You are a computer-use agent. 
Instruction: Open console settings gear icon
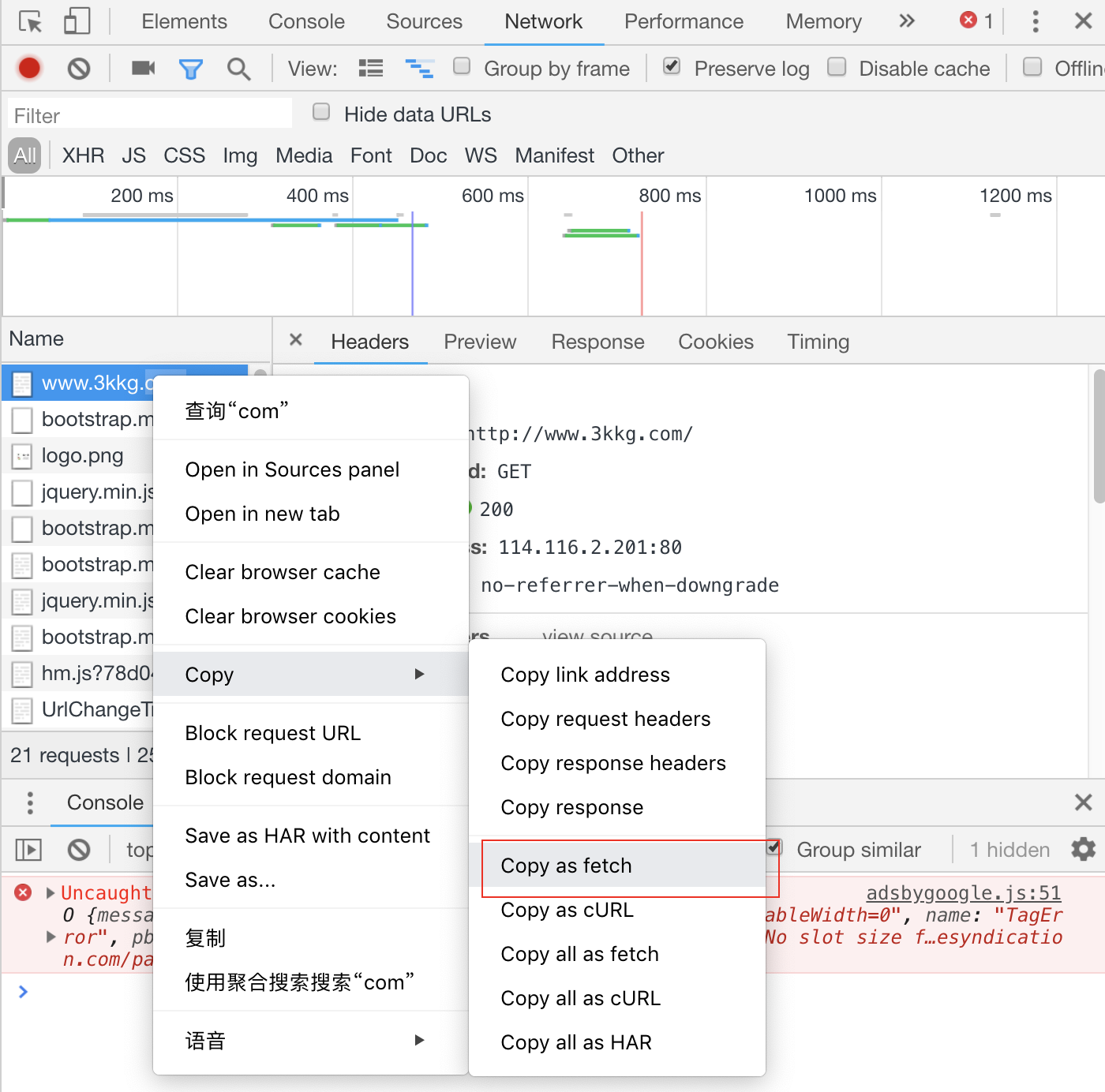coord(1083,849)
